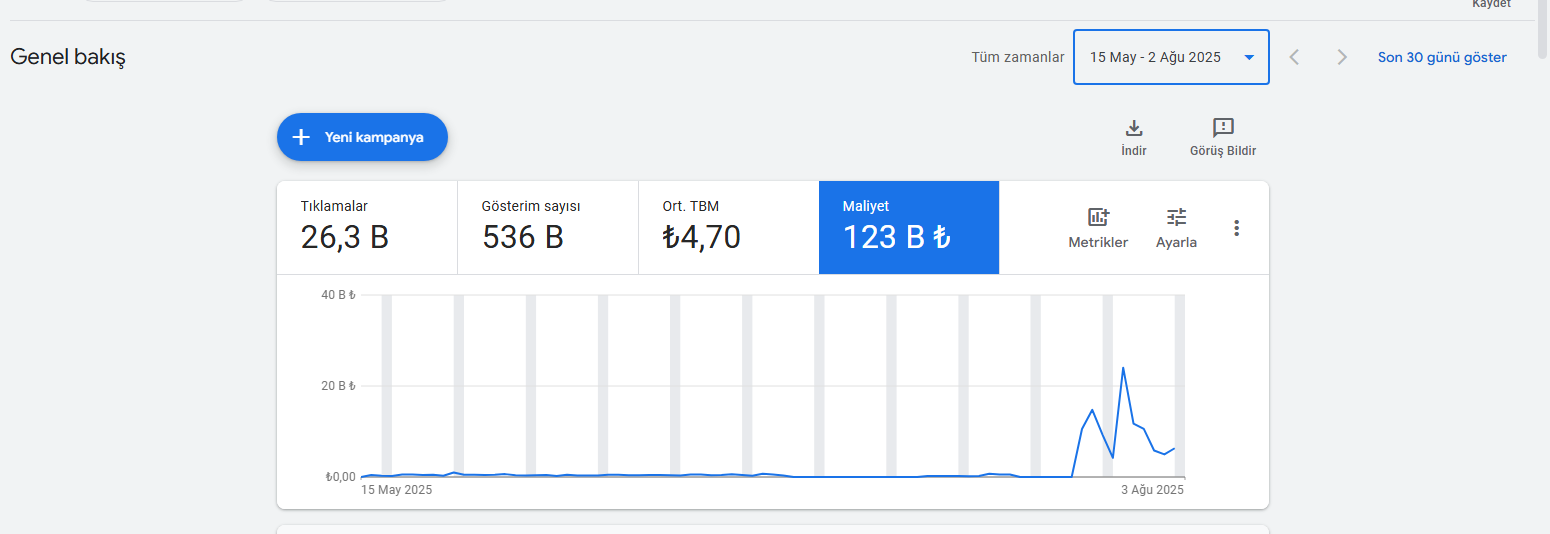Go to next date period arrow

pos(1342,57)
